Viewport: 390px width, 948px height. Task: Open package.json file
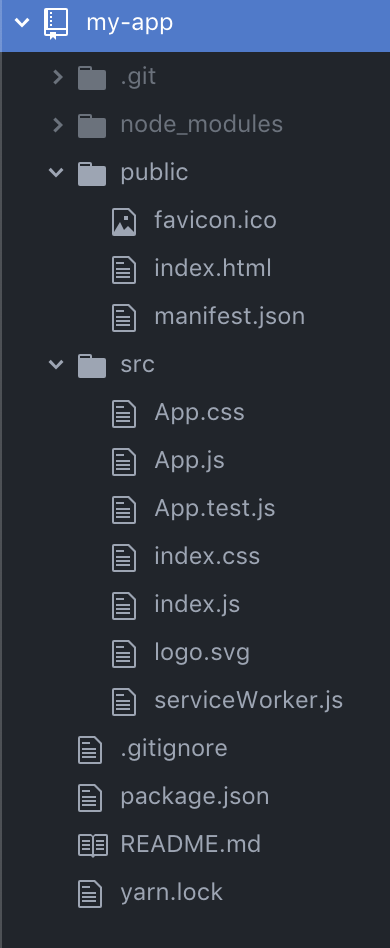tap(195, 797)
